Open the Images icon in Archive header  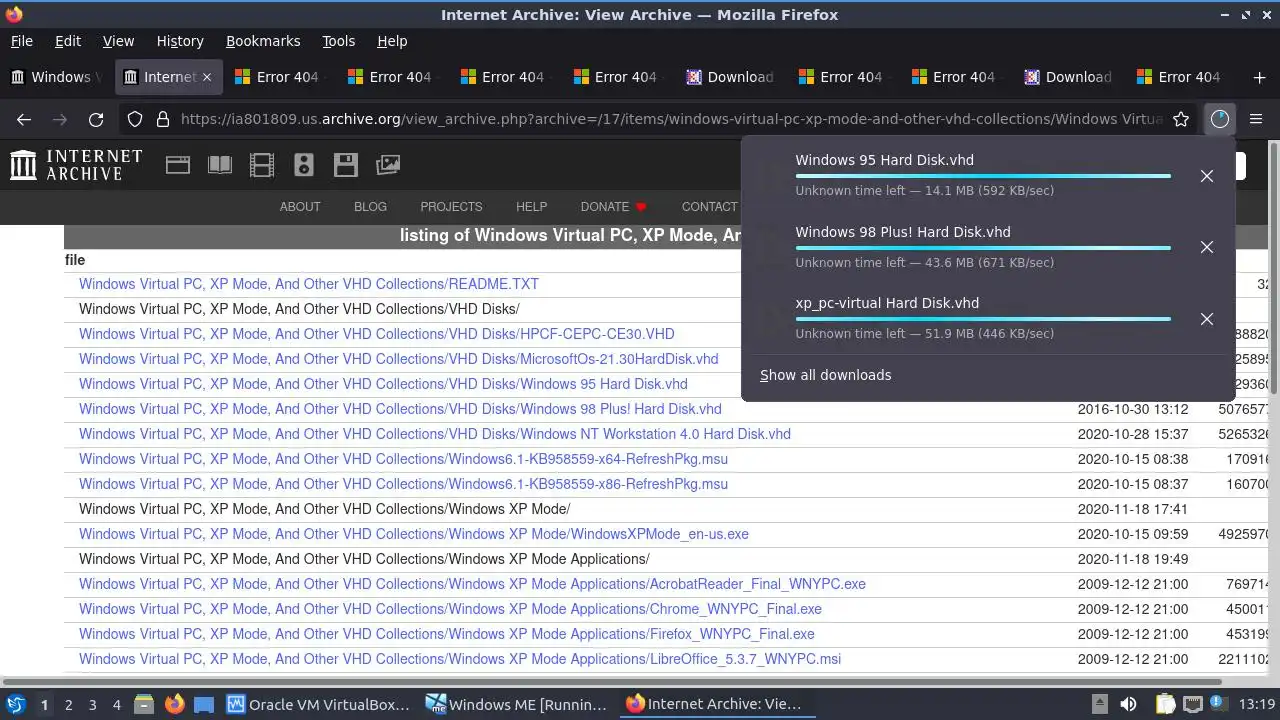point(388,165)
